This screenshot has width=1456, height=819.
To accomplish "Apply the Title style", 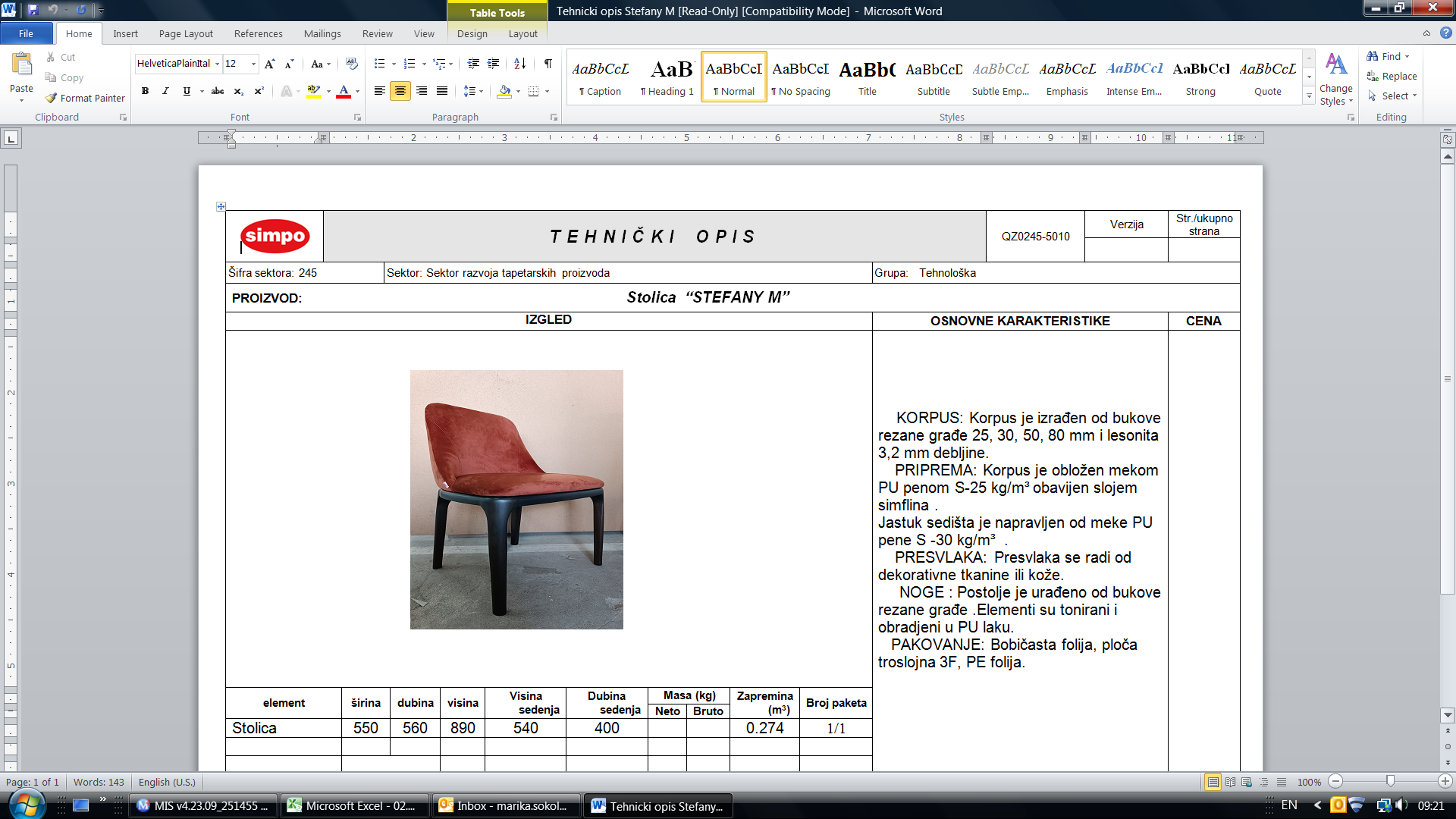I will click(x=868, y=77).
